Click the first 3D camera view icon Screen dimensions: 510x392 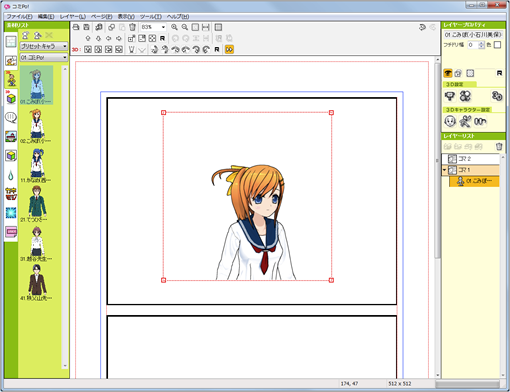coord(88,49)
